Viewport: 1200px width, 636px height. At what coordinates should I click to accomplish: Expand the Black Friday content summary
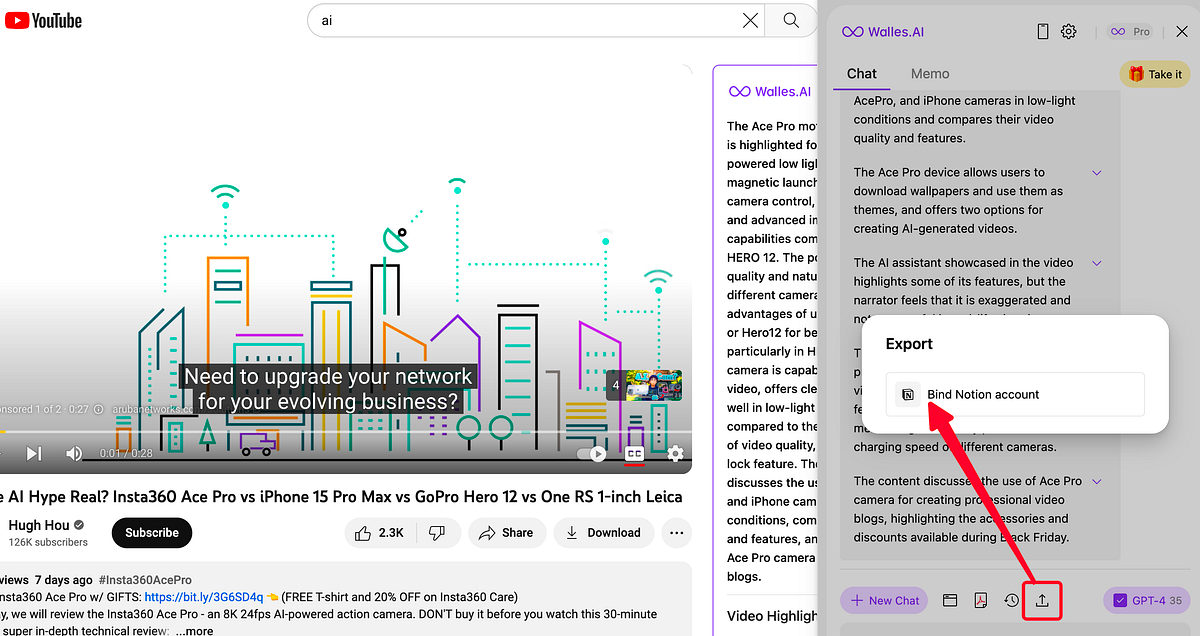1097,481
